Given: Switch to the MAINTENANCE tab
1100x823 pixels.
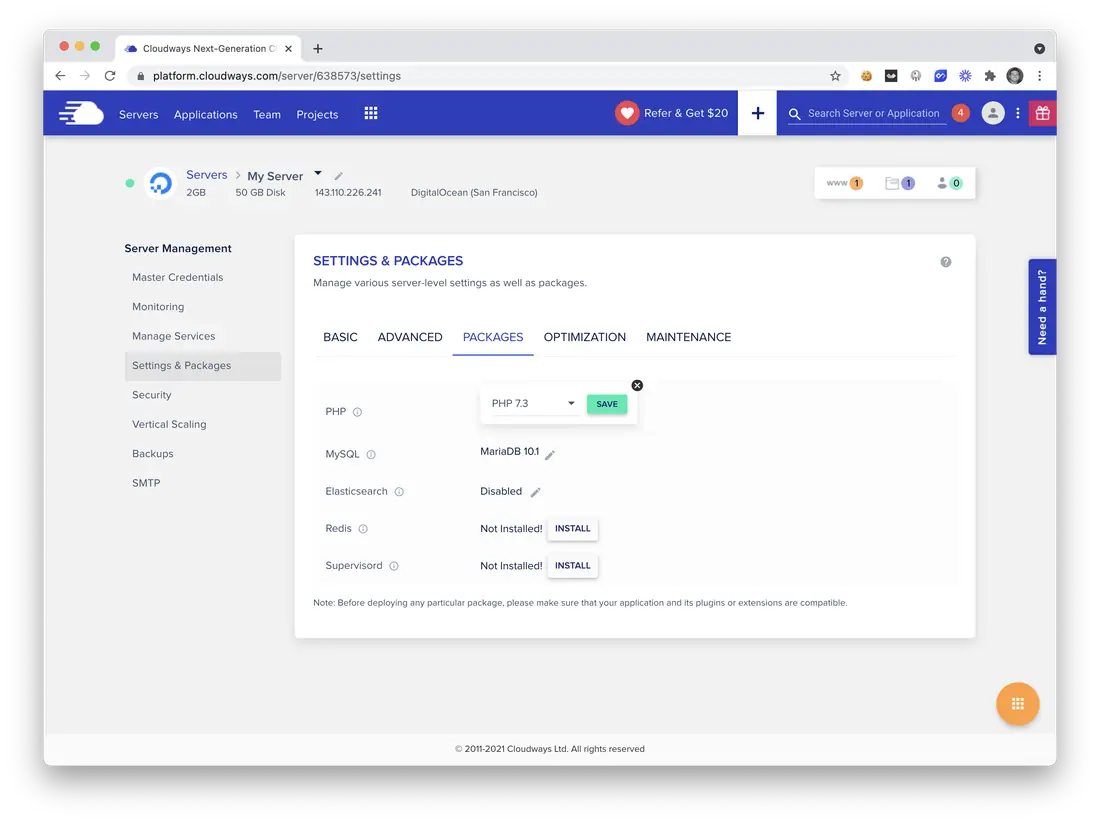Looking at the screenshot, I should coord(688,337).
